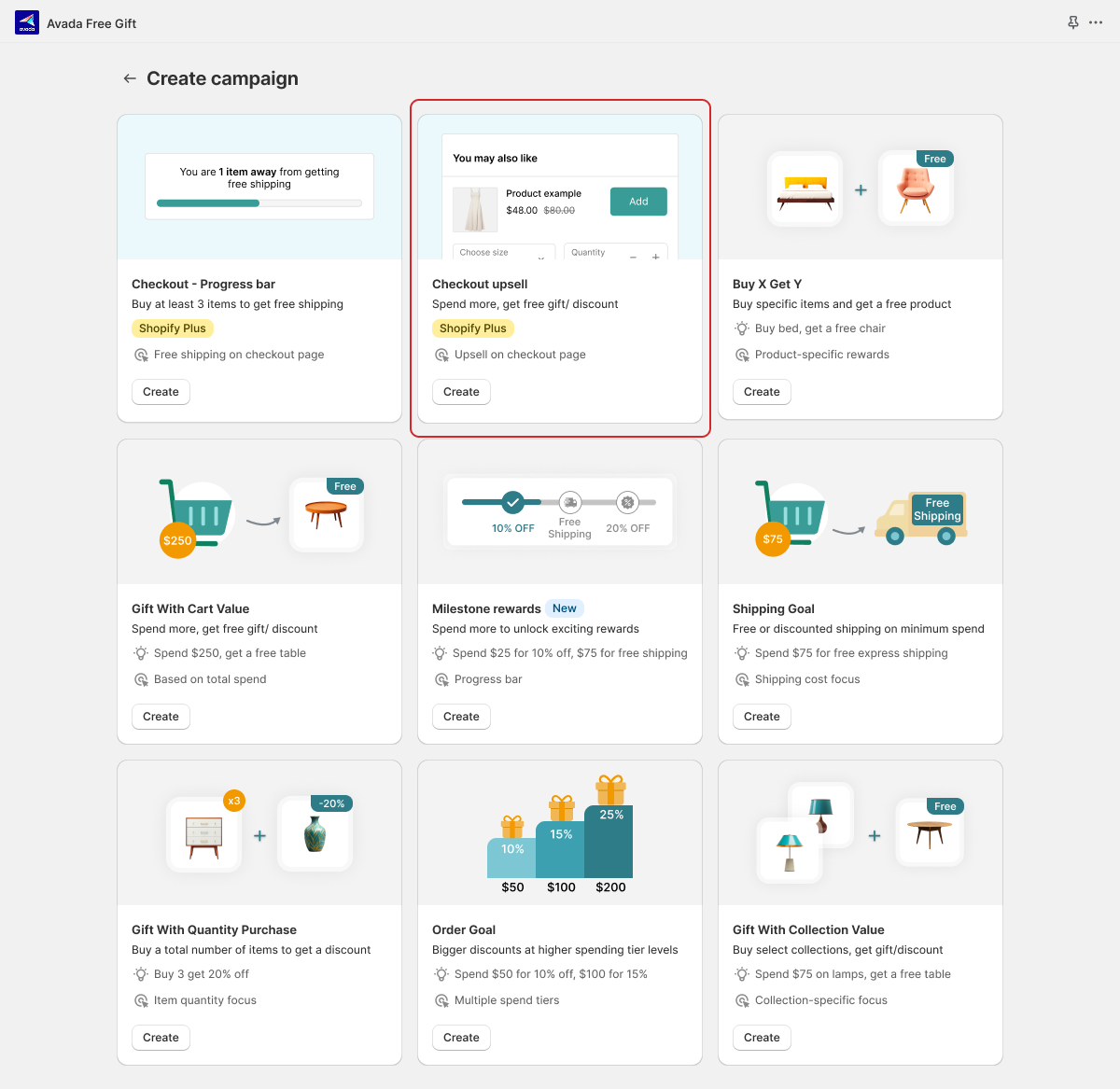
Task: Create a Checkout - Progress bar campaign
Action: 161,392
